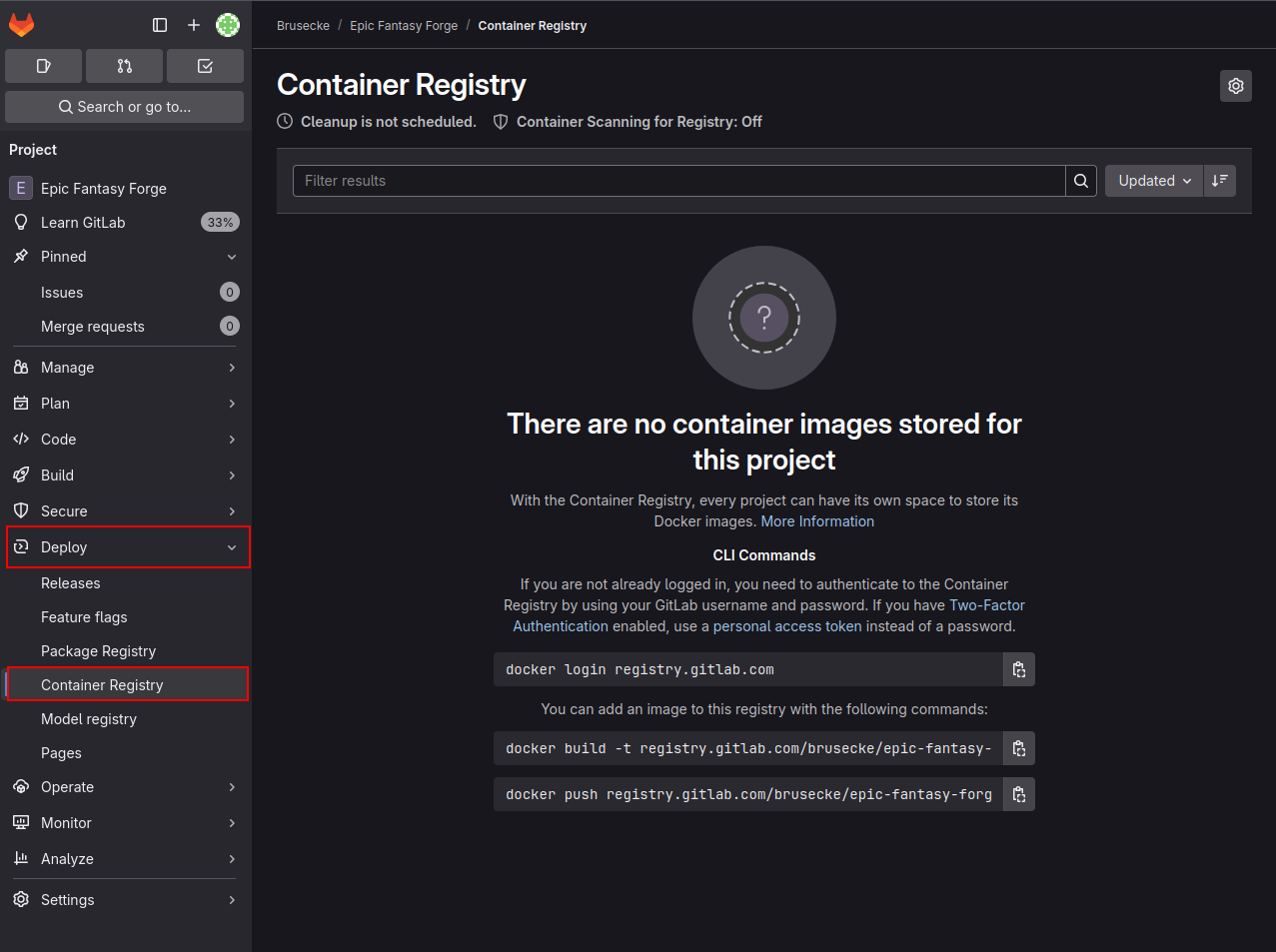This screenshot has width=1276, height=952.
Task: Open the to-do list shortcut button
Action: point(205,66)
